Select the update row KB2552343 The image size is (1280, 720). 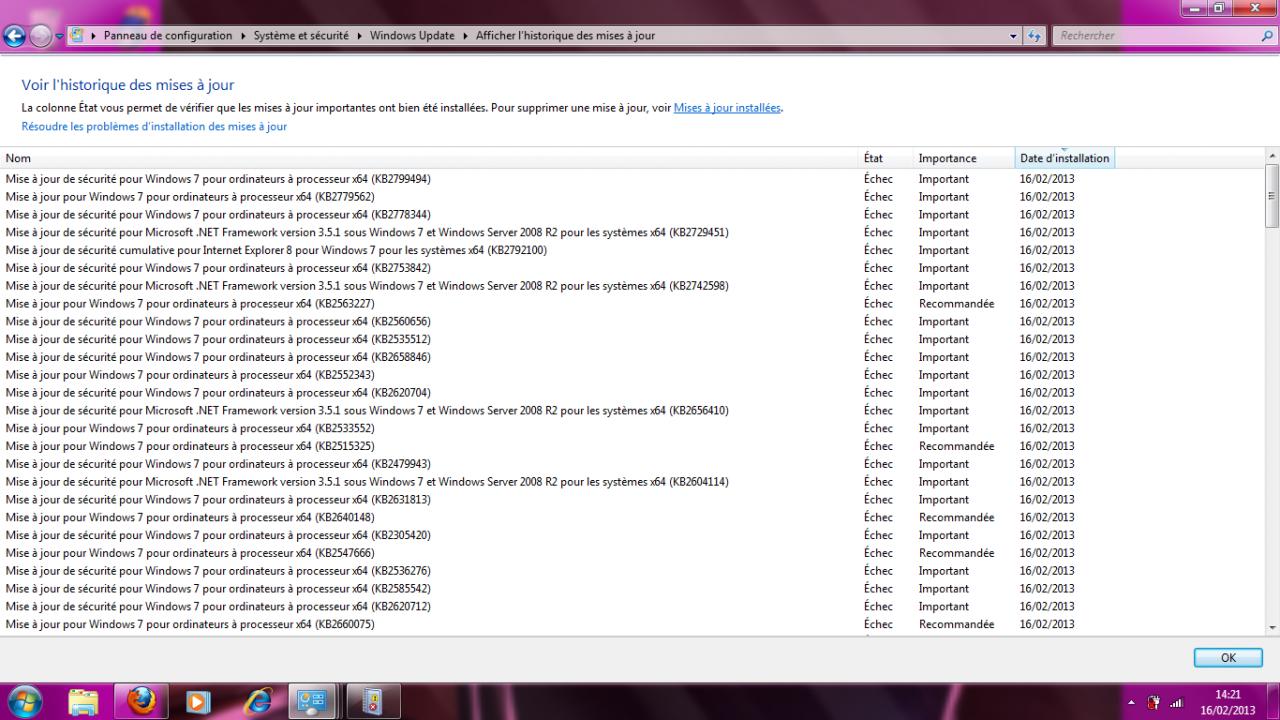tap(632, 375)
